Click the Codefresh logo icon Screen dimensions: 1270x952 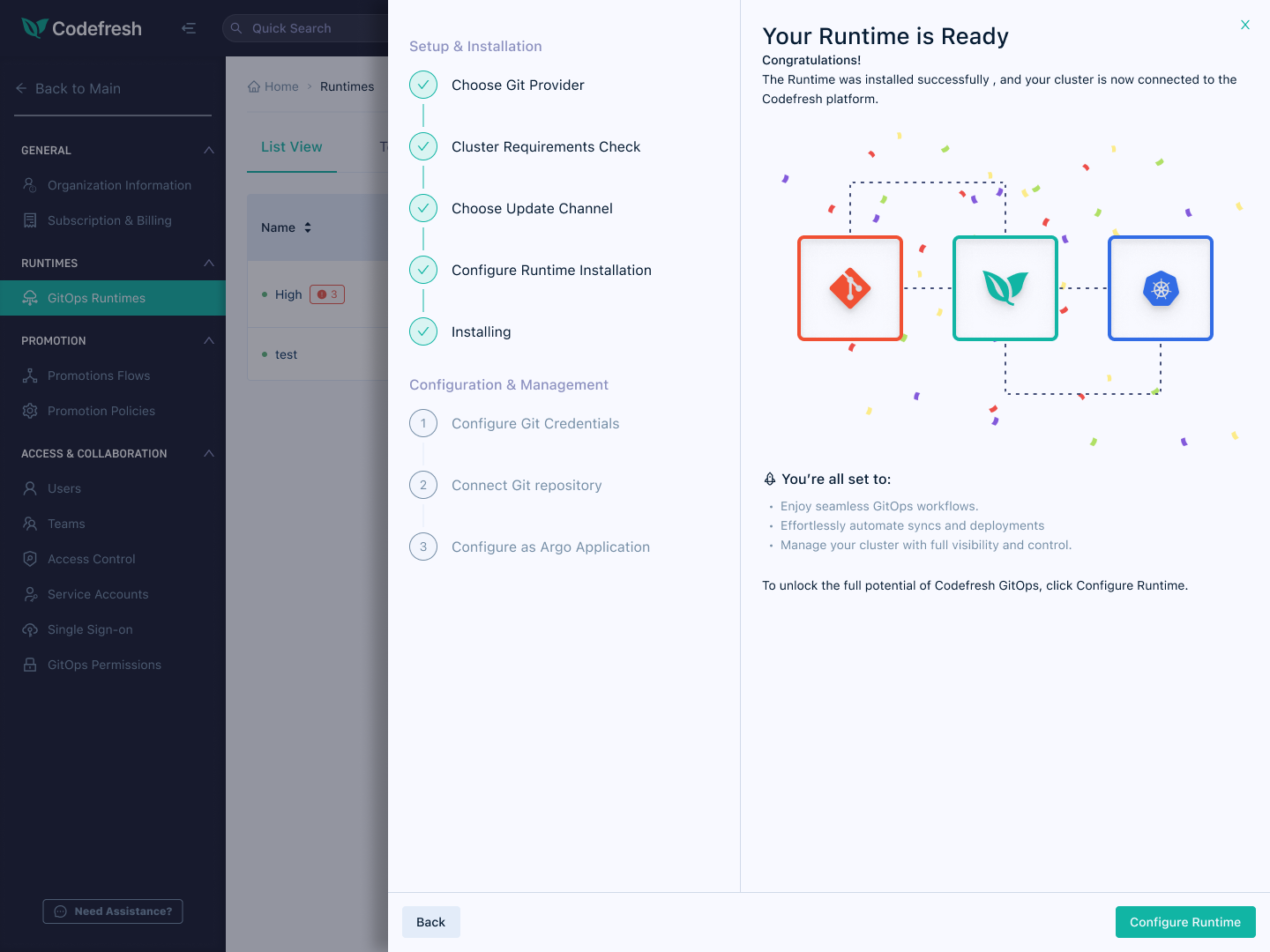pos(34,28)
